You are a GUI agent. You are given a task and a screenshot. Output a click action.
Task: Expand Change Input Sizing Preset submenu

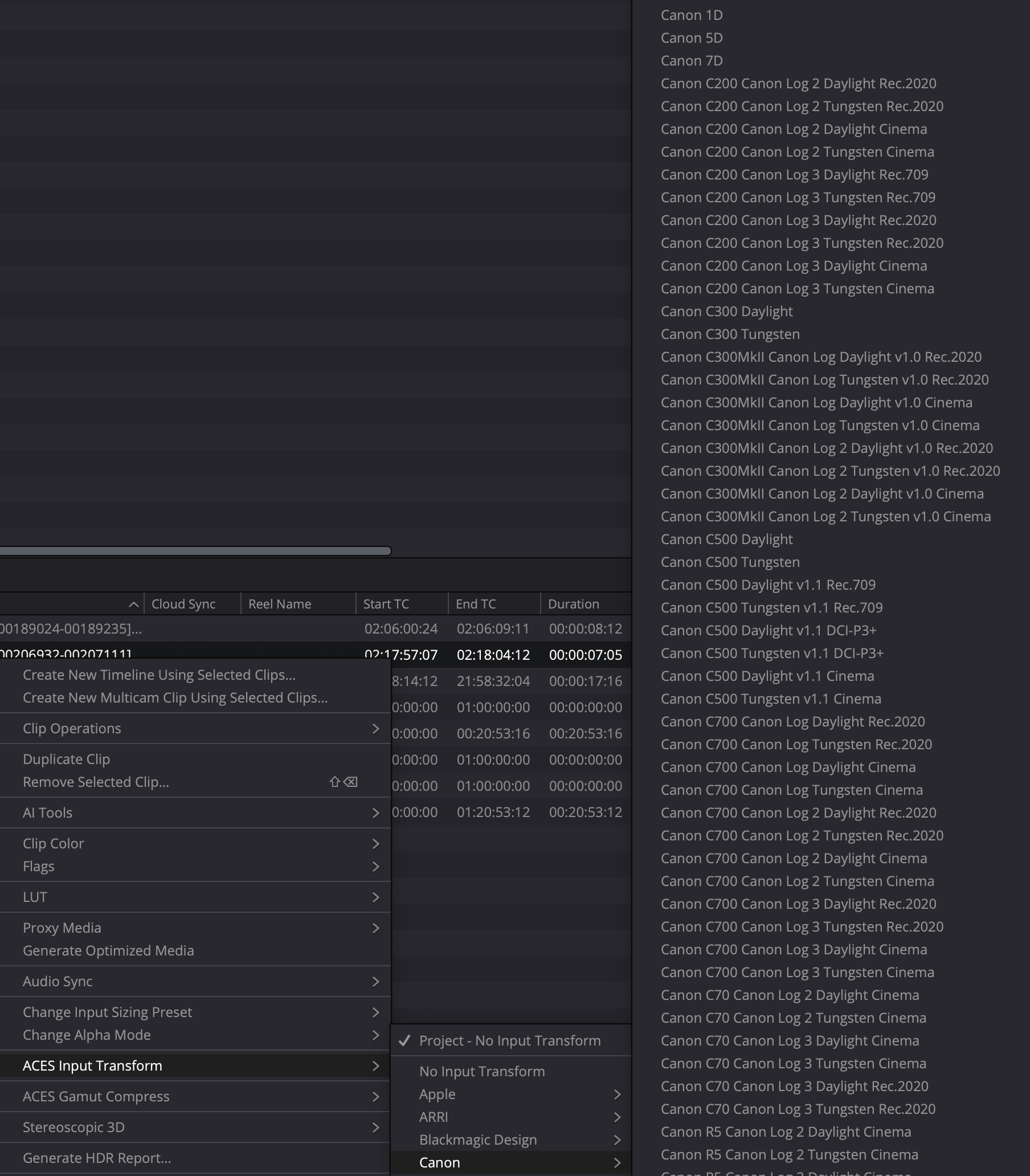click(x=195, y=1011)
